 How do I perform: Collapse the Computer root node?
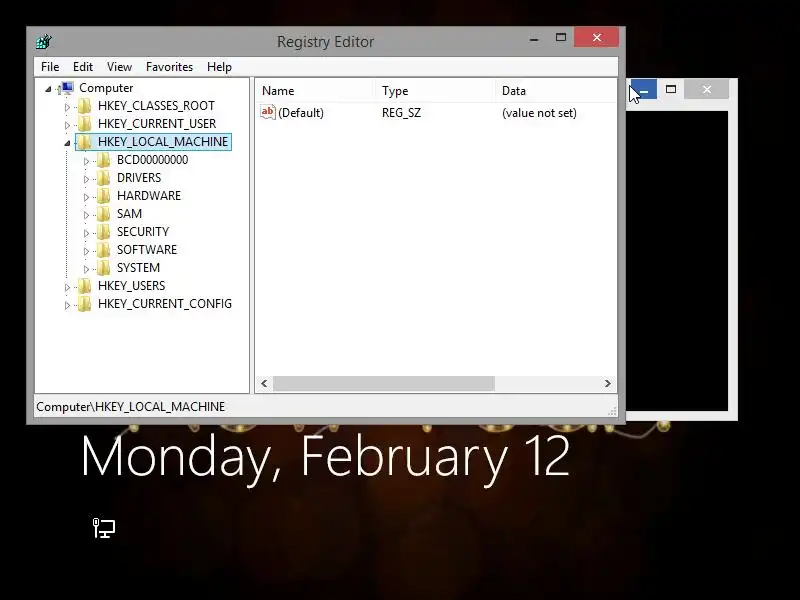coord(48,89)
